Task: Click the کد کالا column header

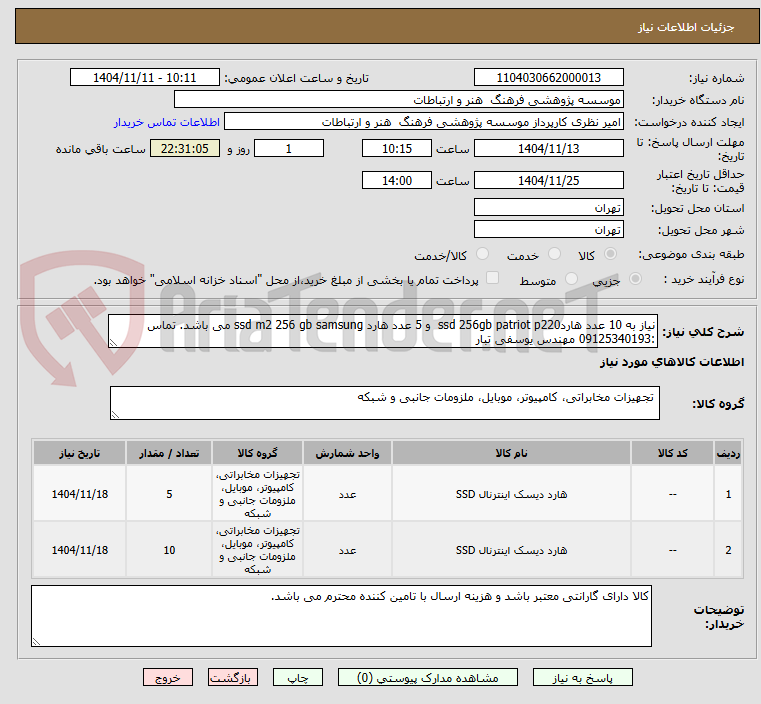Action: [672, 453]
